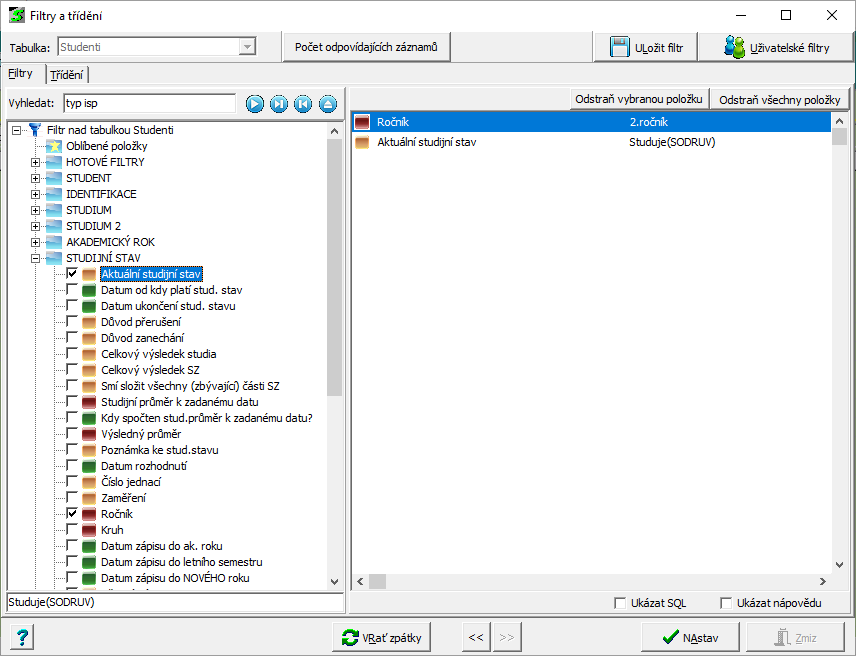This screenshot has width=856, height=656.
Task: Enable the Ukázat SQL checkbox
Action: click(x=621, y=603)
